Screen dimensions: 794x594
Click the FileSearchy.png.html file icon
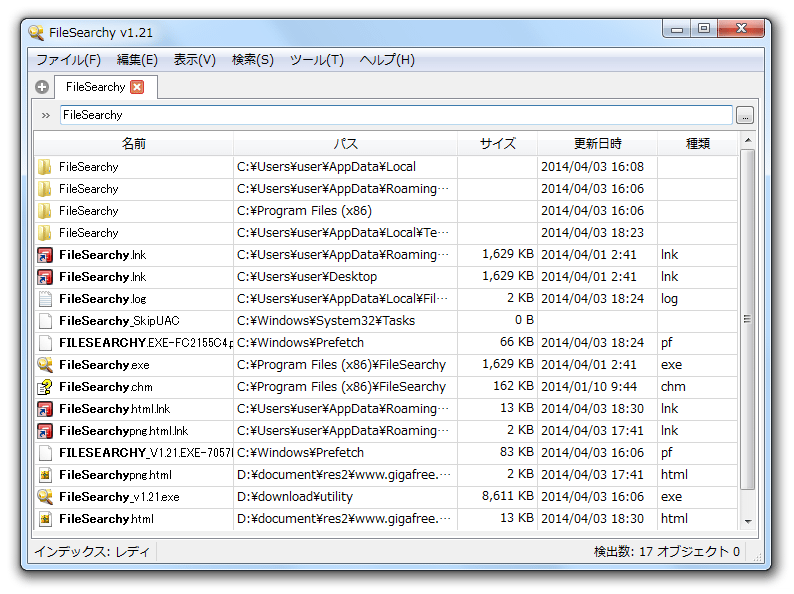pyautogui.click(x=45, y=475)
